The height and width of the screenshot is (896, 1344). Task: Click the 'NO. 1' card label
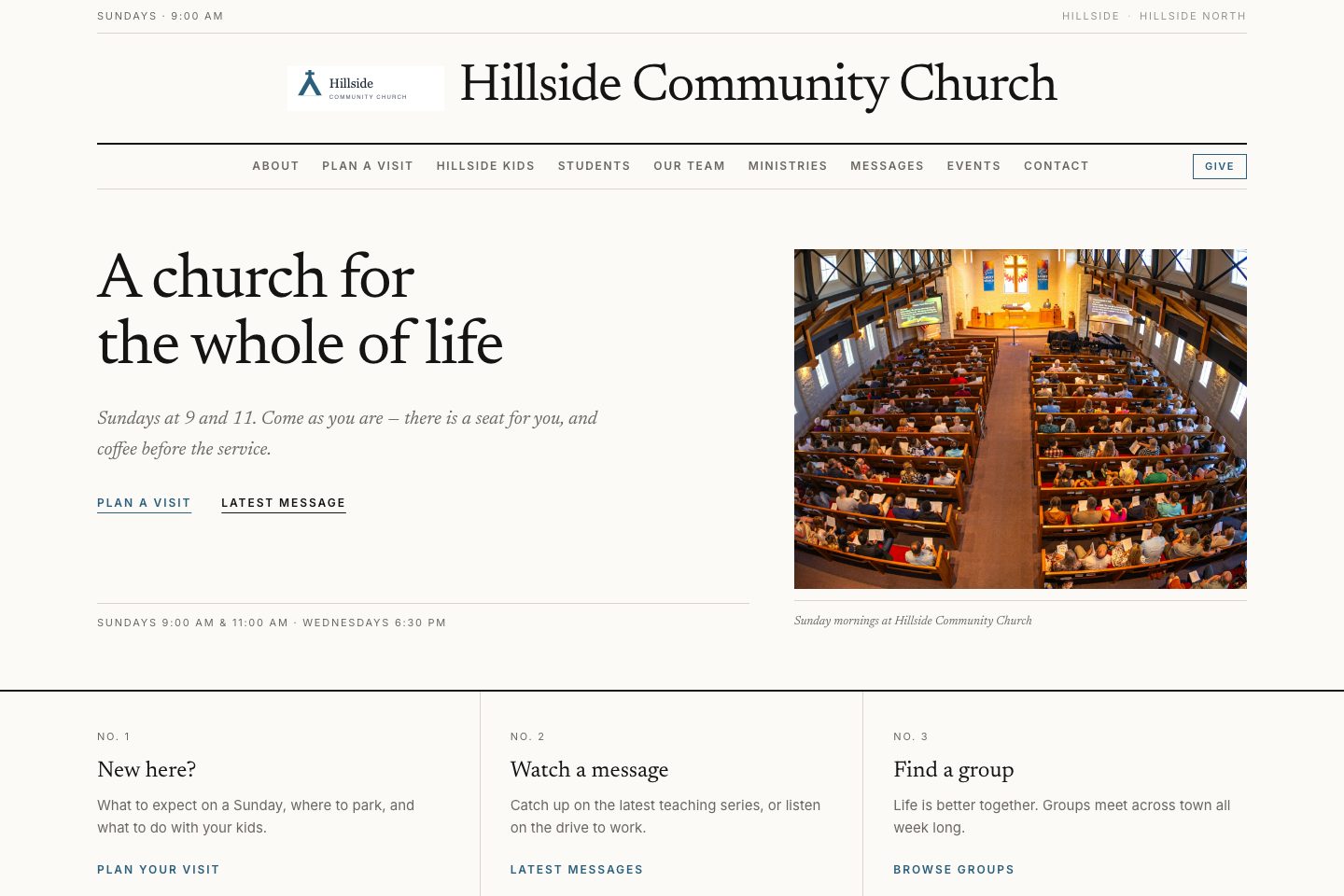point(114,736)
